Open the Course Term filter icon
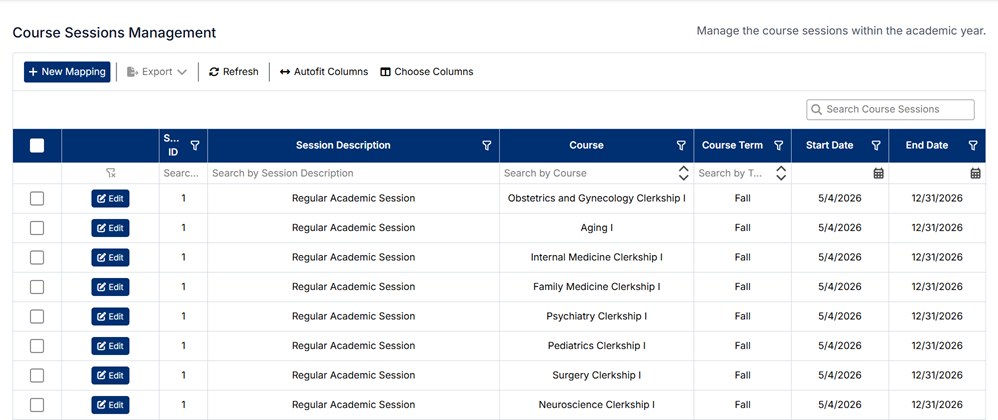 779,145
